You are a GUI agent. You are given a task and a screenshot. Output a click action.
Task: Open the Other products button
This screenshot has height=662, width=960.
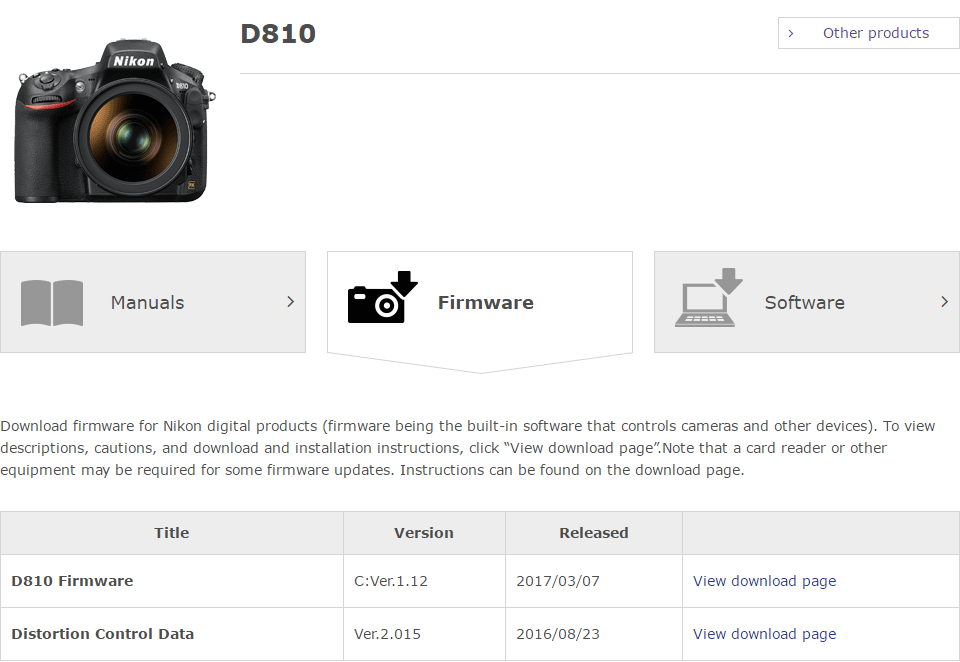(x=869, y=33)
